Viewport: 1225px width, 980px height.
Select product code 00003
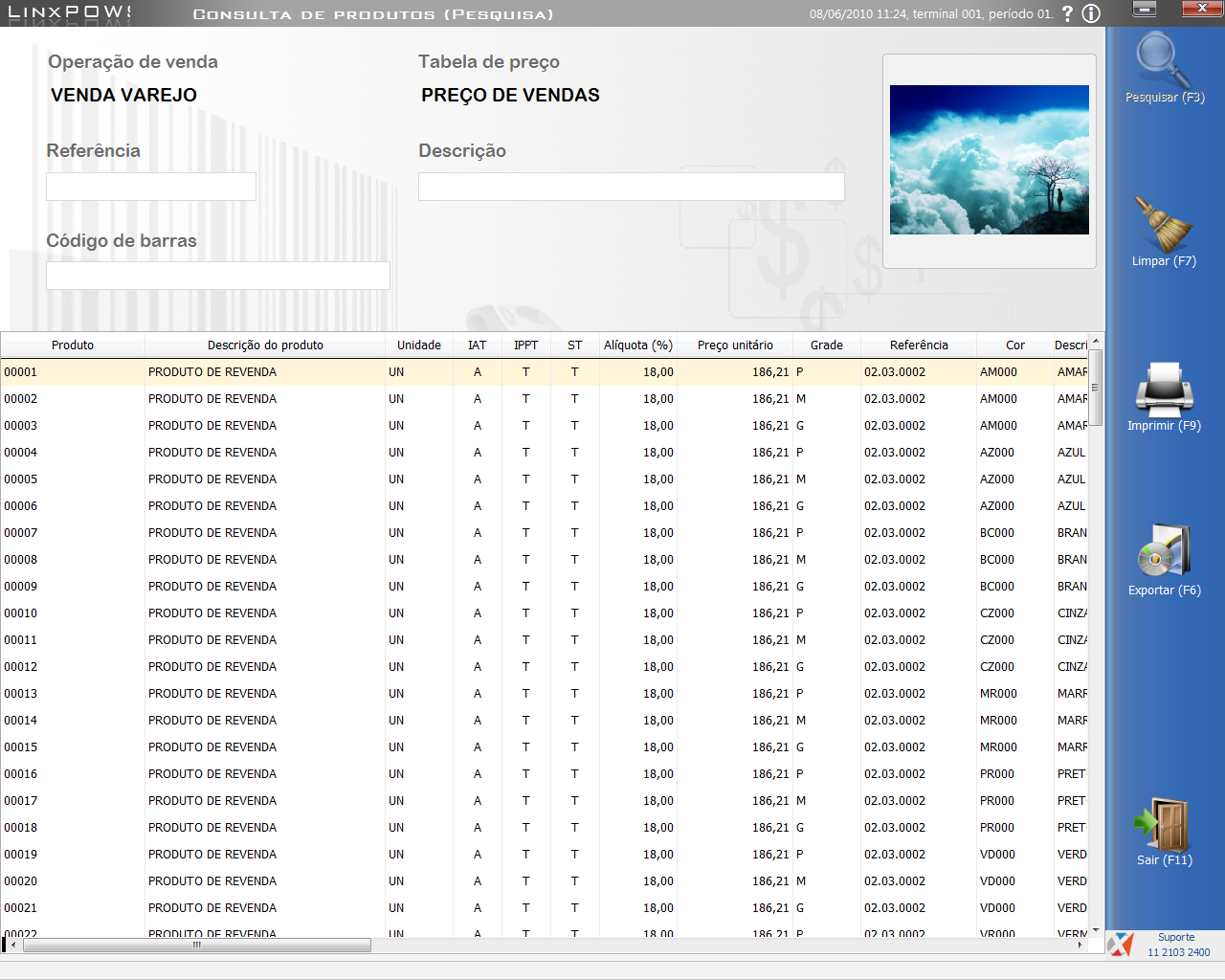(20, 426)
